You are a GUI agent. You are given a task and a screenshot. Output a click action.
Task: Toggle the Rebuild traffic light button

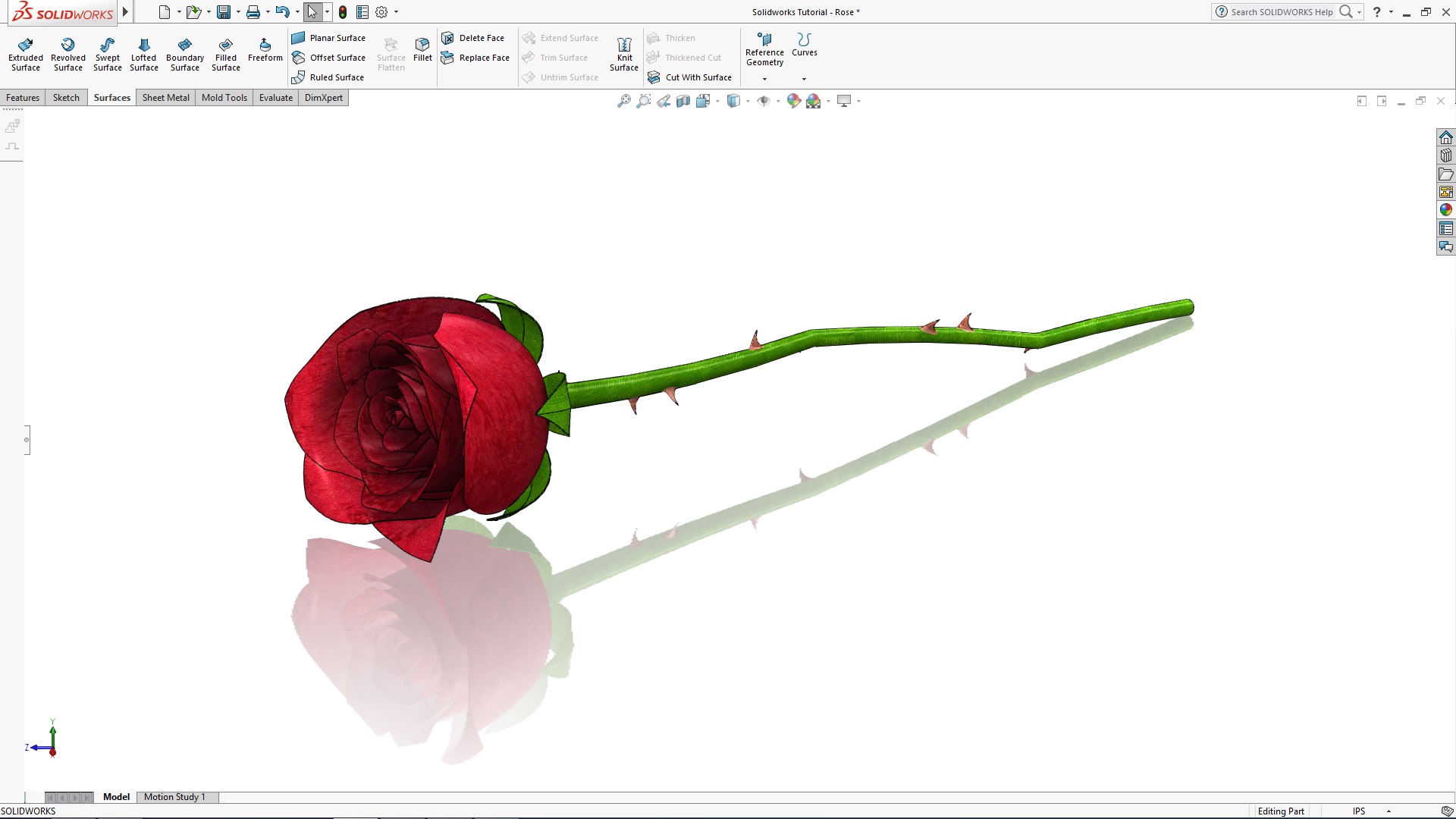click(x=343, y=12)
